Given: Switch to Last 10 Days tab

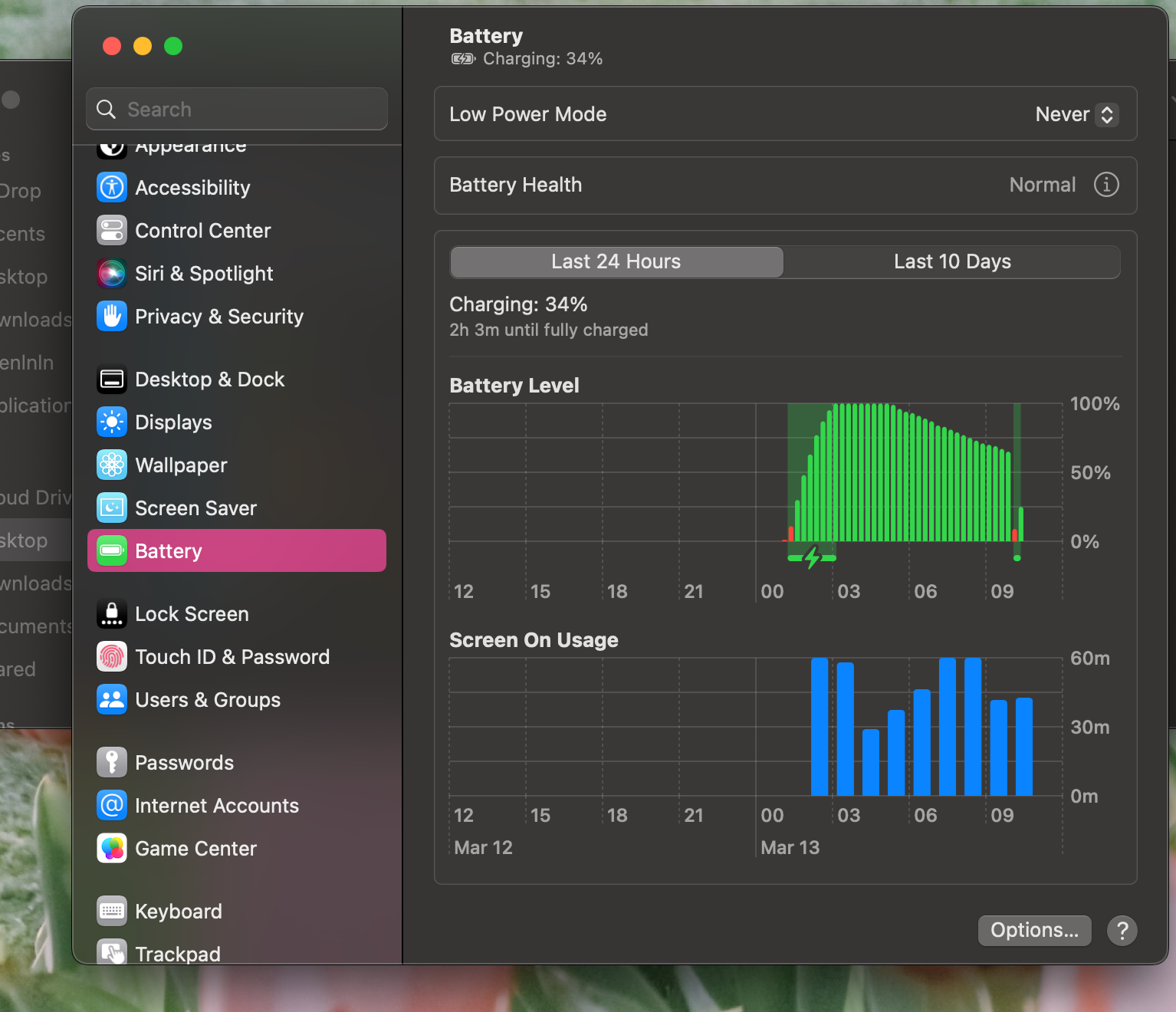Looking at the screenshot, I should (x=951, y=262).
